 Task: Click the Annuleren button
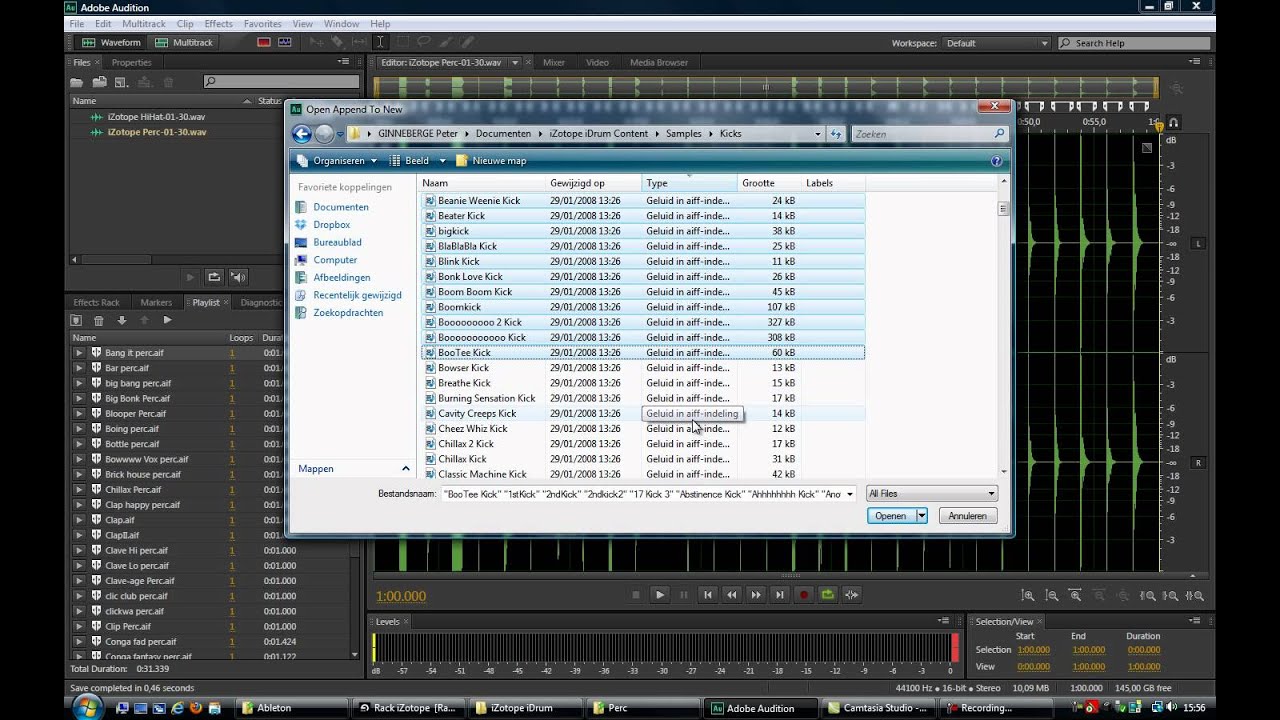(x=967, y=516)
